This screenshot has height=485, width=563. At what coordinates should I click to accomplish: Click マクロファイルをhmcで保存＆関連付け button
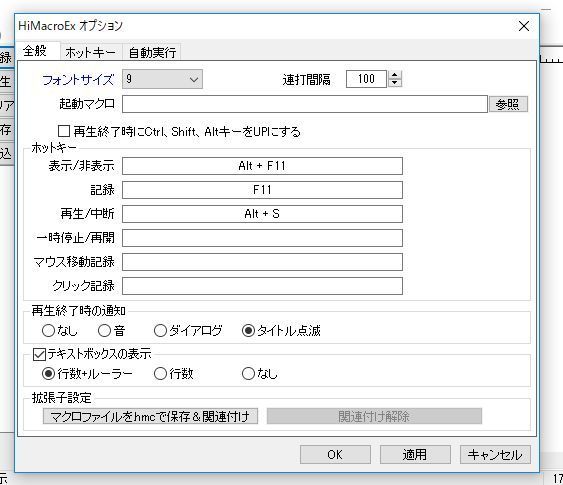150,416
